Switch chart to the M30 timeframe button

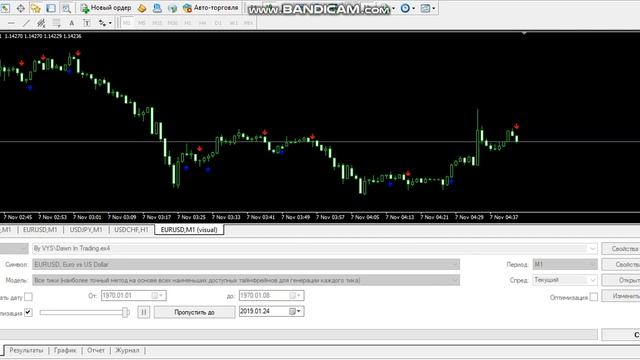click(173, 23)
